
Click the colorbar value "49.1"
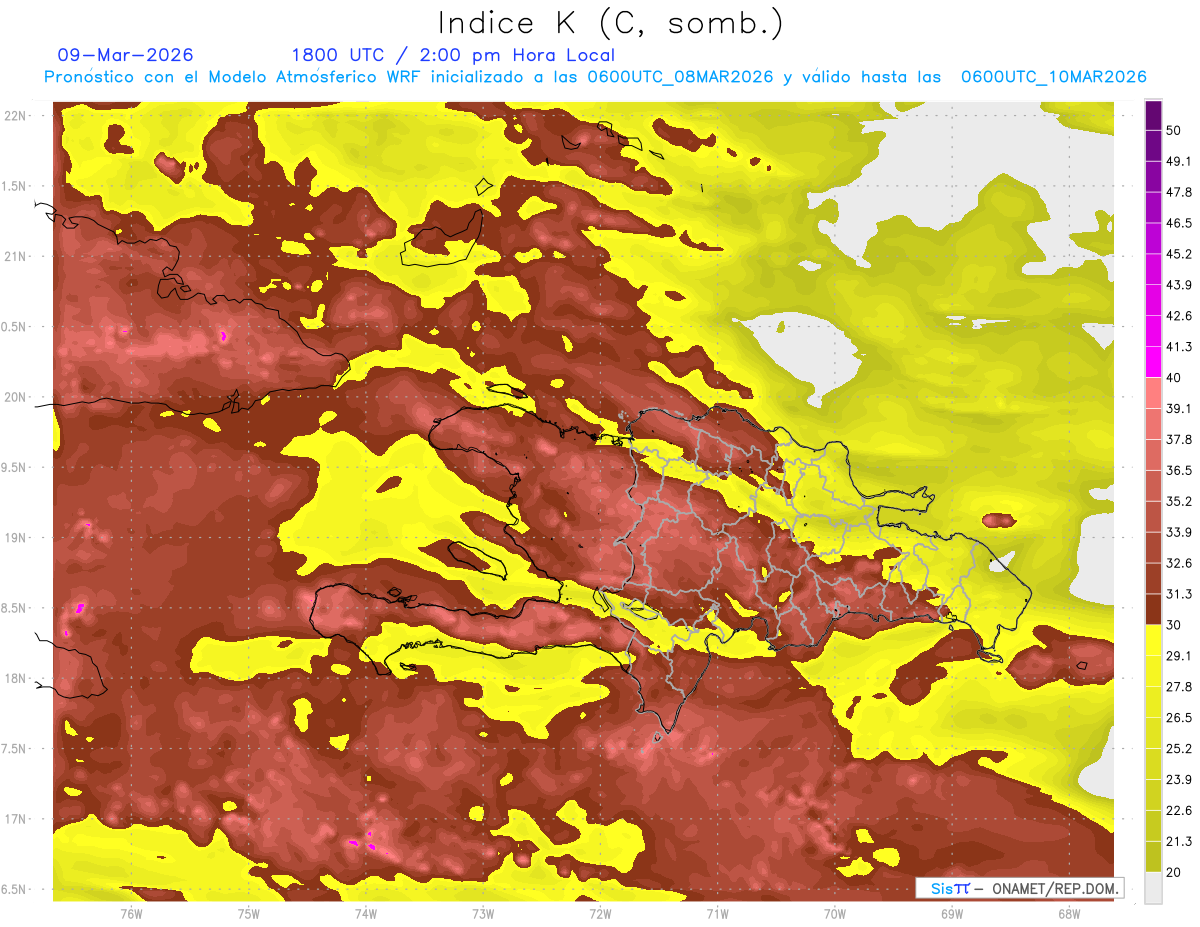(1179, 161)
